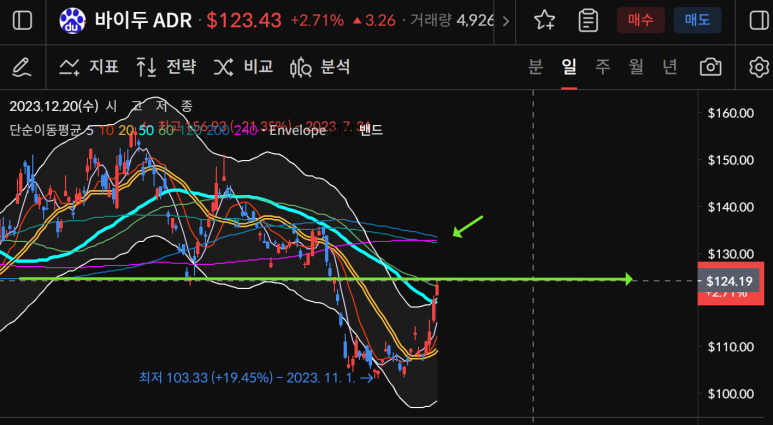Open 전략 strategy tool

(x=166, y=67)
